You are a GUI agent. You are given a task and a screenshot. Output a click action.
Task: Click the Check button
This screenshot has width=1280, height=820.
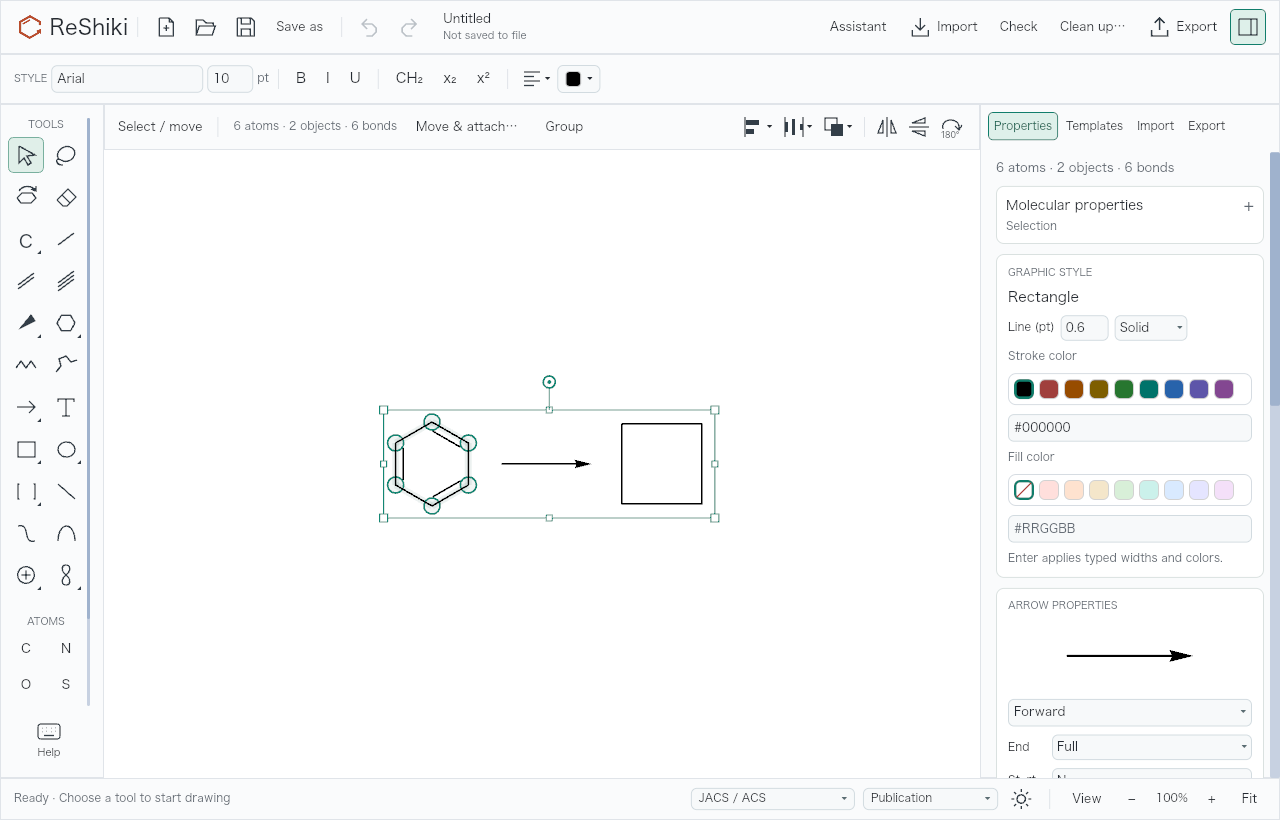(x=1018, y=27)
